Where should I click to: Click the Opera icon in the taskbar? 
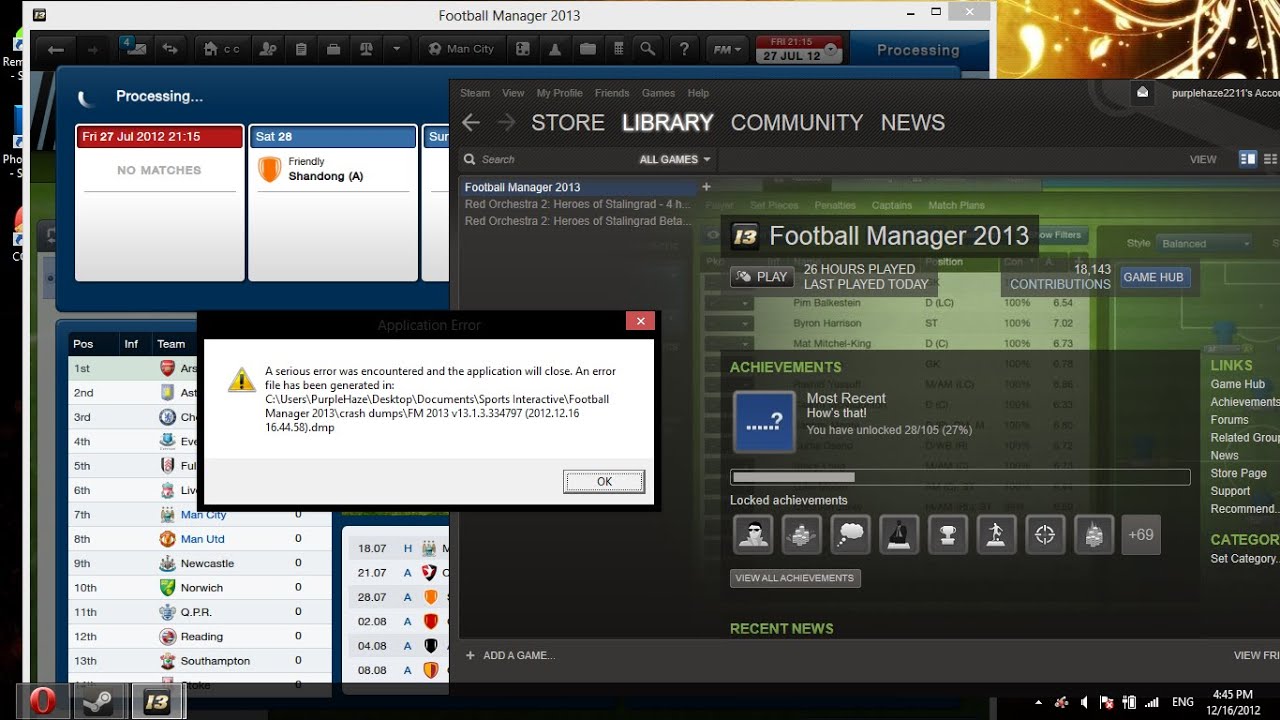43,701
